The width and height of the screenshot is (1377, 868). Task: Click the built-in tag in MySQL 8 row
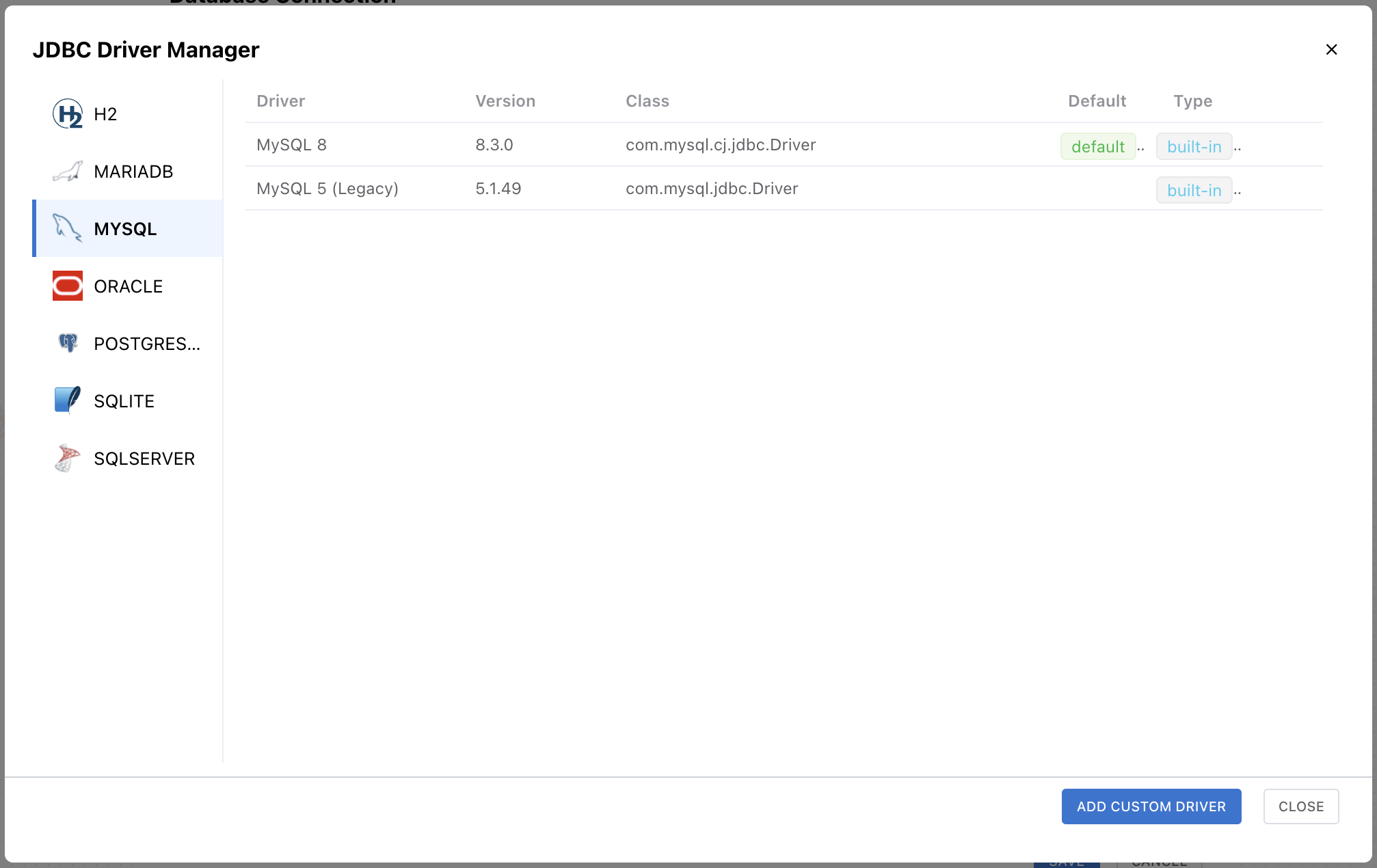(1194, 146)
